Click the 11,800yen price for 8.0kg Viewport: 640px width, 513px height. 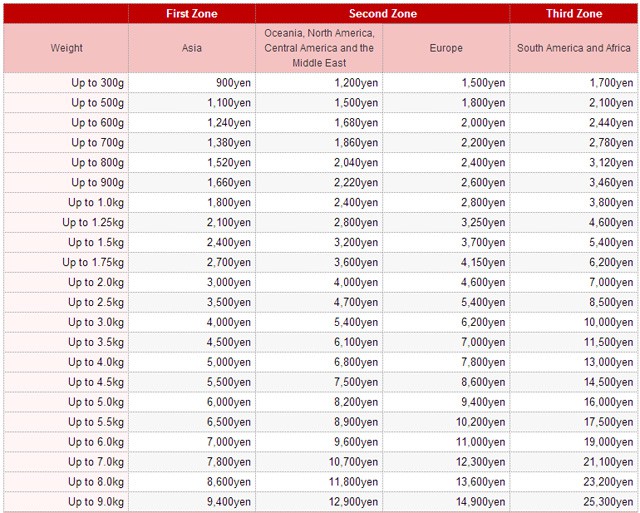pyautogui.click(x=353, y=483)
